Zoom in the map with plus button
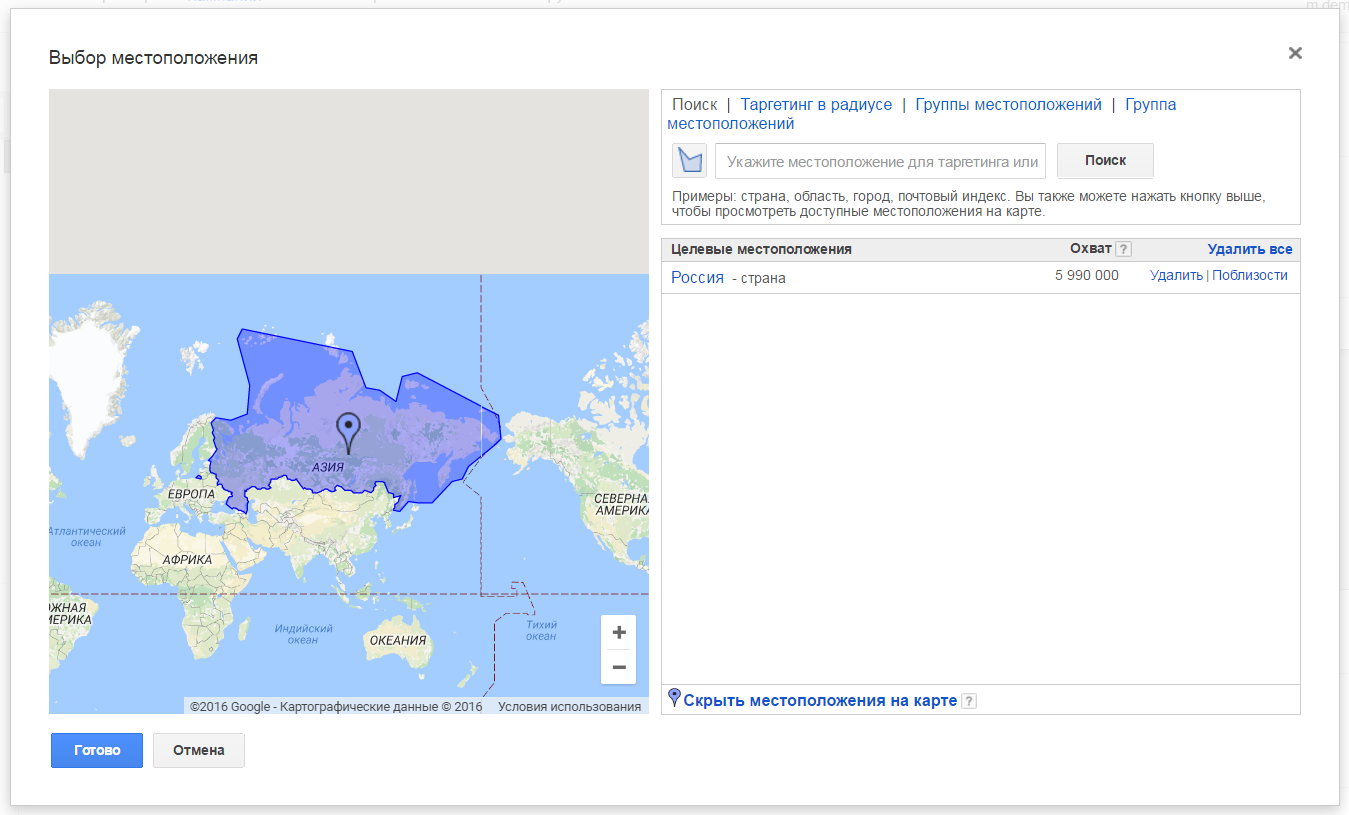Viewport: 1349px width, 815px height. pyautogui.click(x=619, y=632)
